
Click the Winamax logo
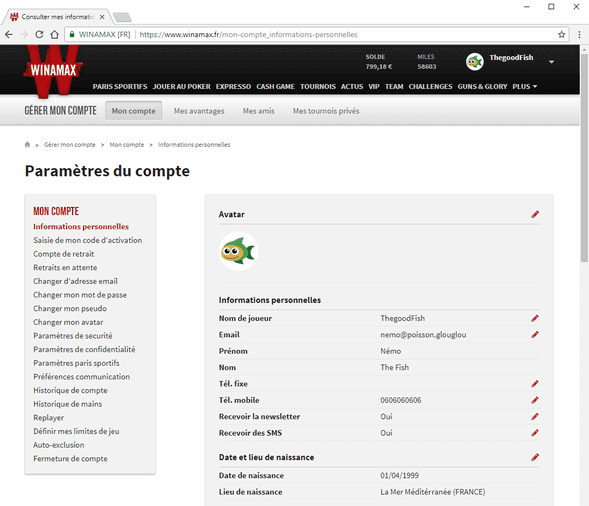pyautogui.click(x=53, y=70)
